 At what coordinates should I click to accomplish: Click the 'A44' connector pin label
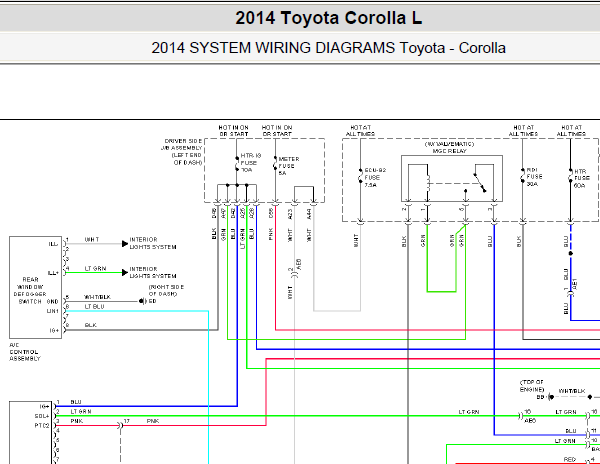(x=309, y=214)
